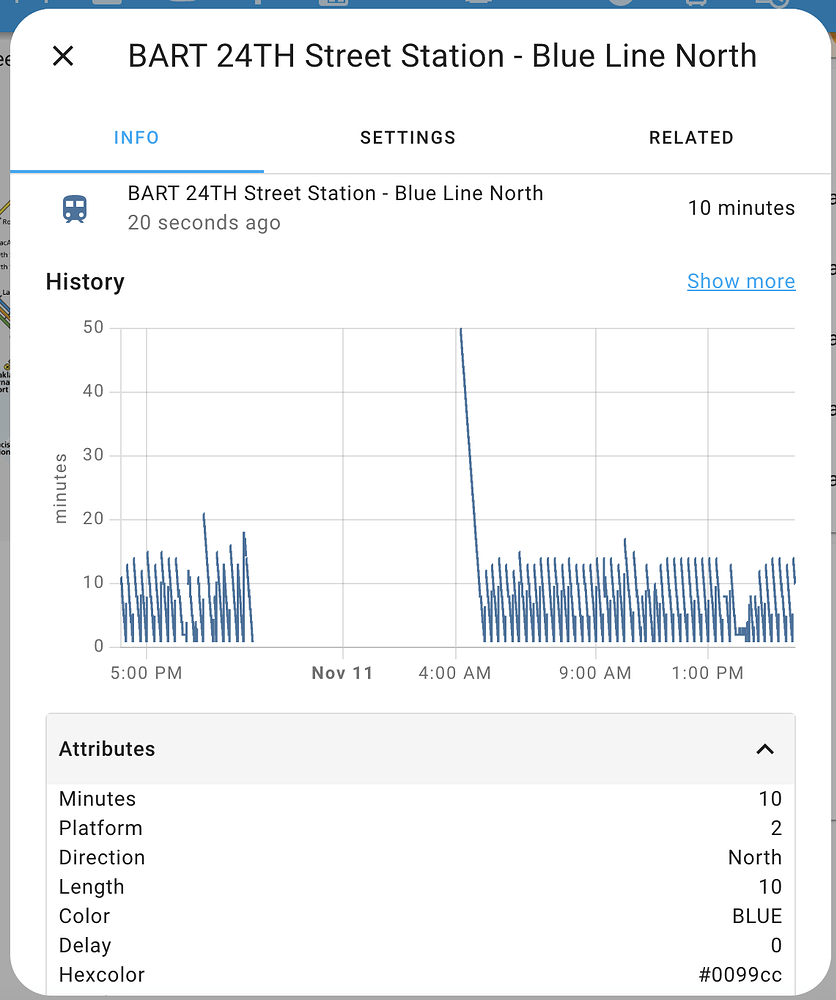
Task: Collapse the Attributes section using its chevron
Action: pyautogui.click(x=765, y=749)
